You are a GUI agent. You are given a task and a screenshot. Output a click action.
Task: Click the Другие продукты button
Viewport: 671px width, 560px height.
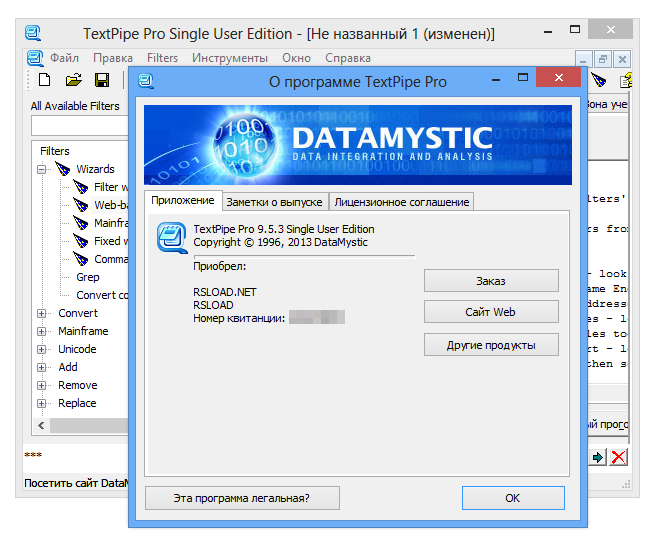click(x=491, y=345)
